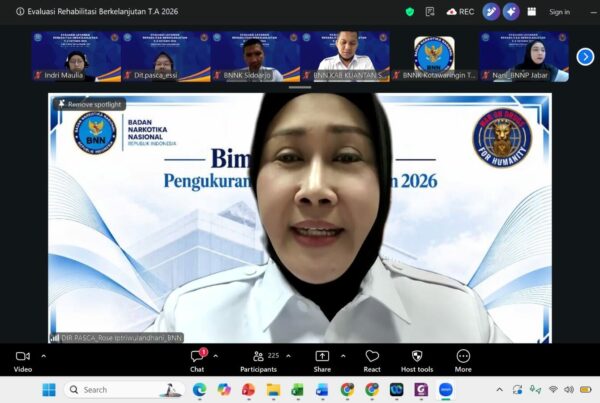Open Host tools shield menu
The width and height of the screenshot is (600, 403).
[x=417, y=361]
